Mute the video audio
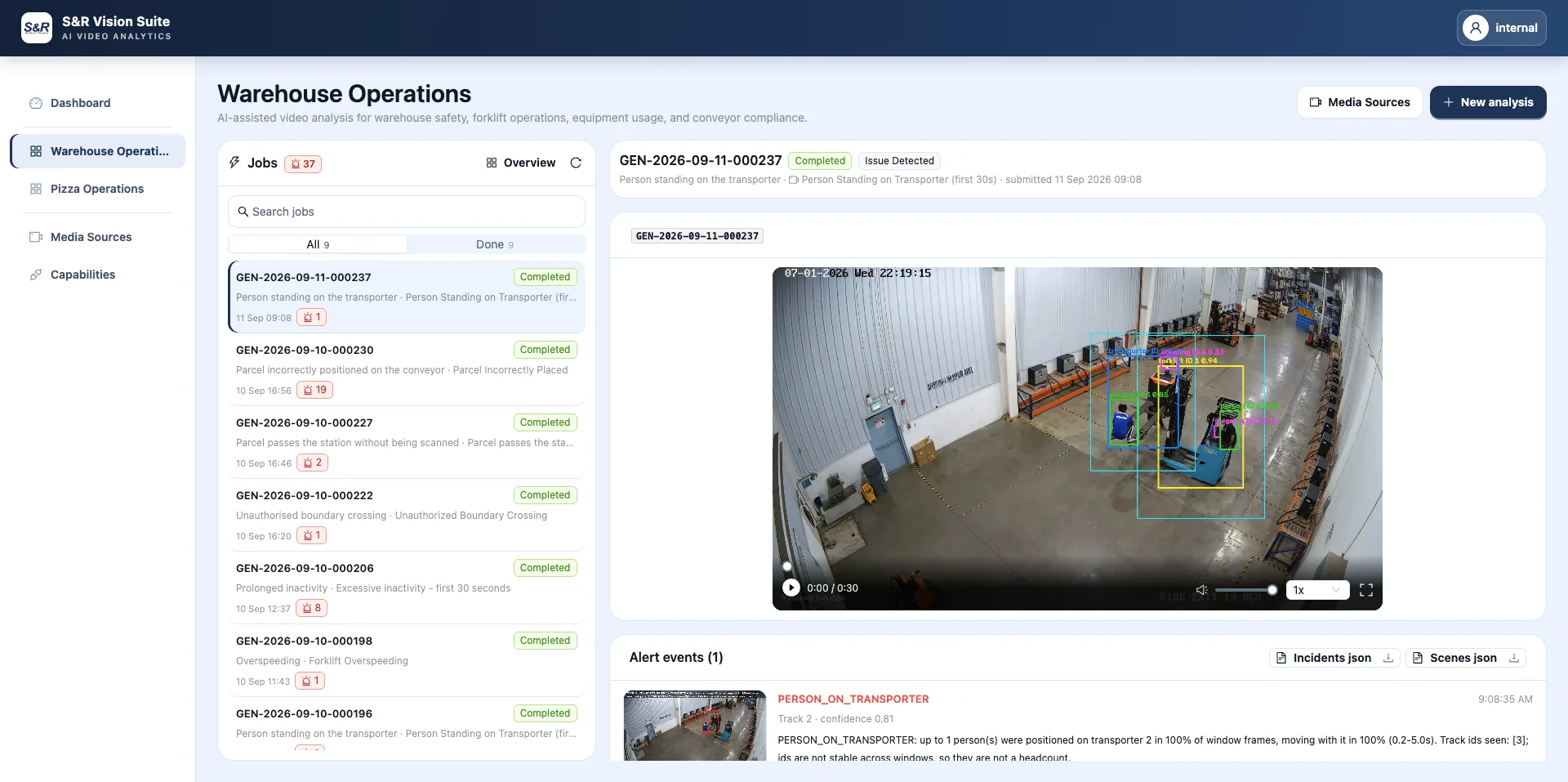This screenshot has height=782, width=1568. pos(1201,590)
